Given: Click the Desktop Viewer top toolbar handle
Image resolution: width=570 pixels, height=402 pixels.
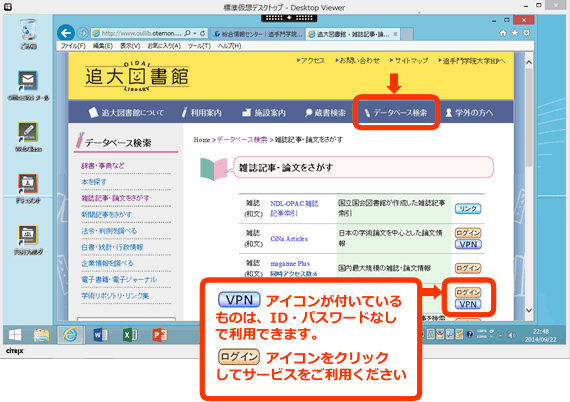Looking at the screenshot, I should pos(289,17).
